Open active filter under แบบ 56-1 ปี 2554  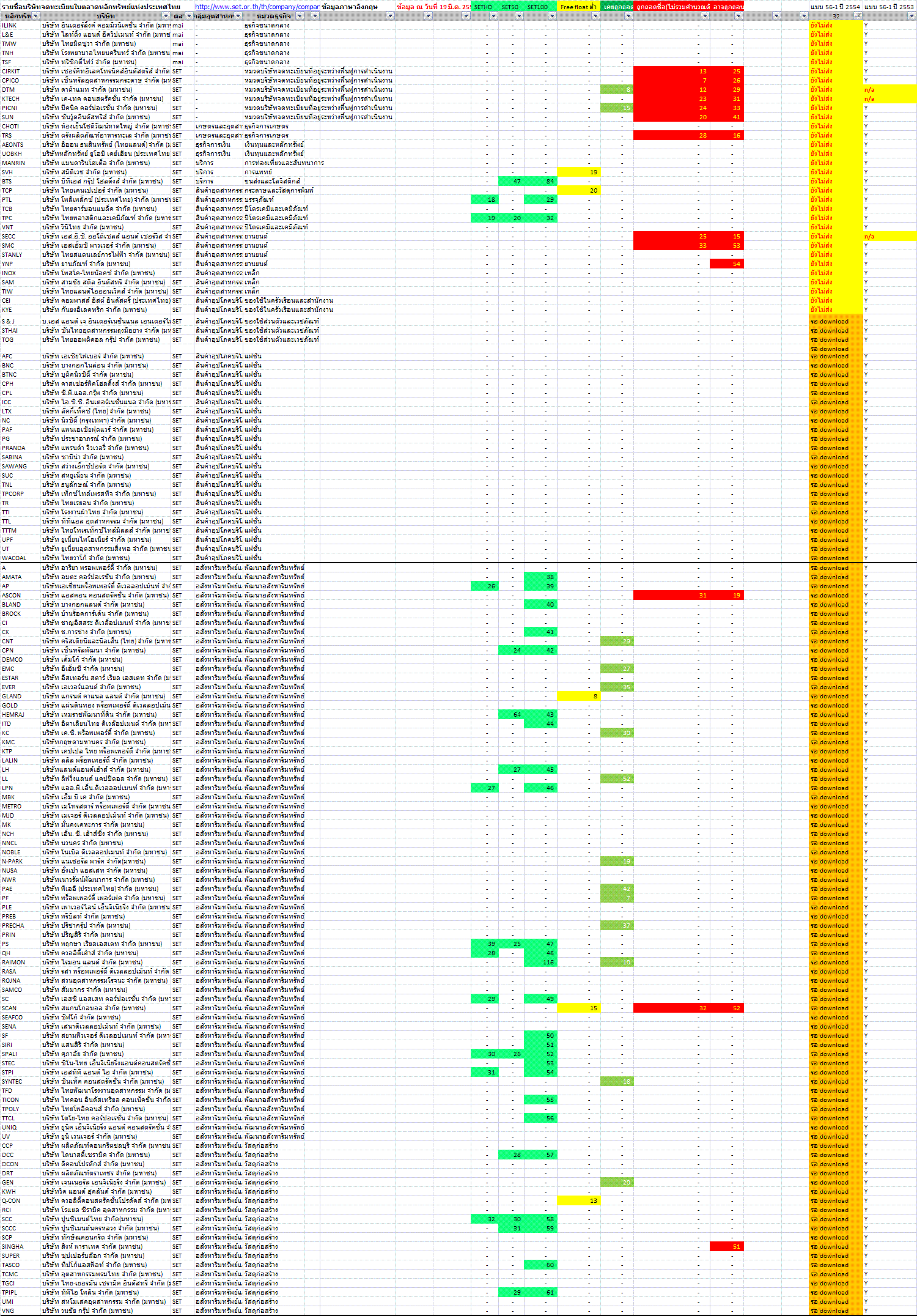coord(858,16)
